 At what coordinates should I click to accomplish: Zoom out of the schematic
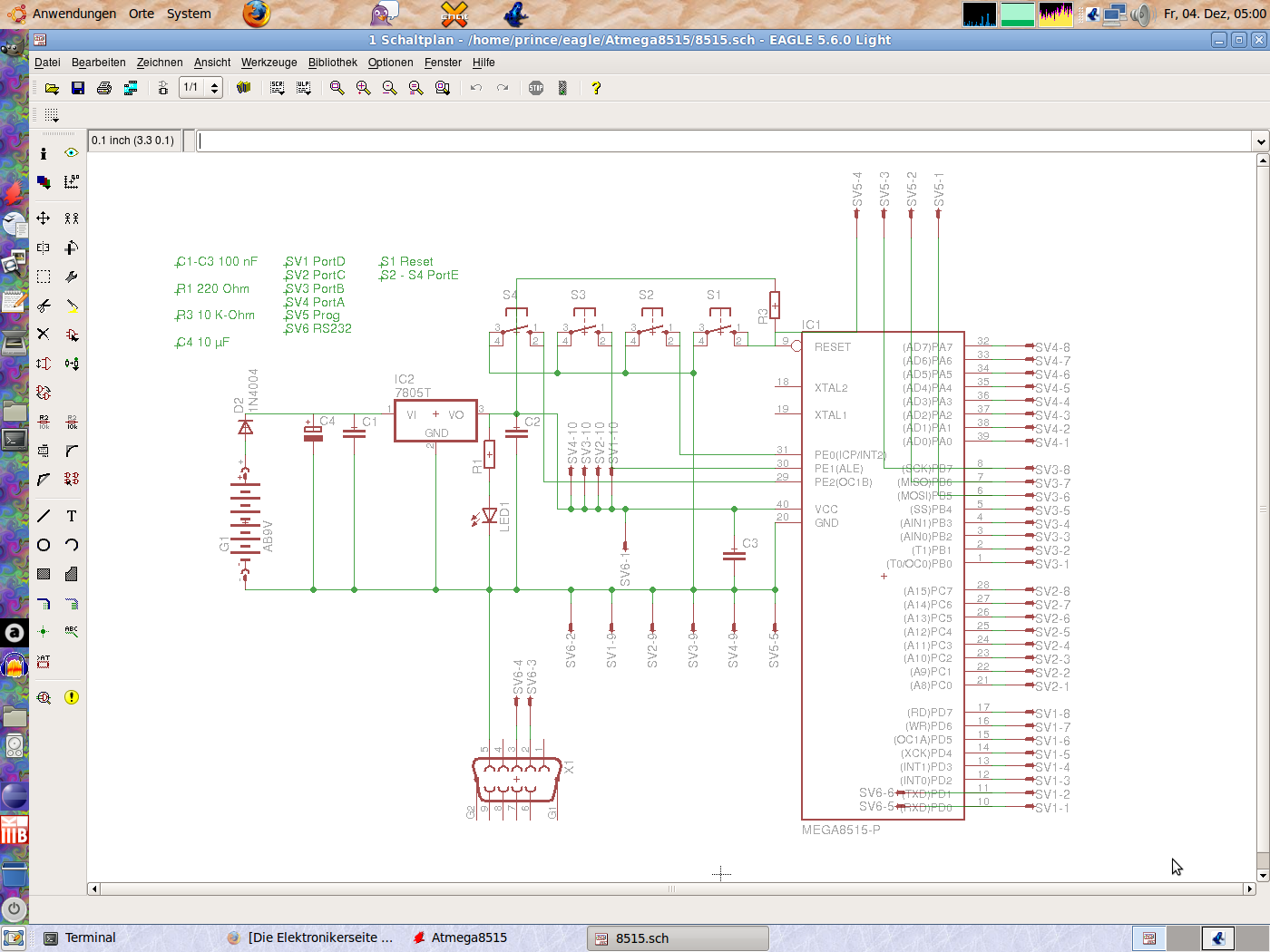[390, 88]
